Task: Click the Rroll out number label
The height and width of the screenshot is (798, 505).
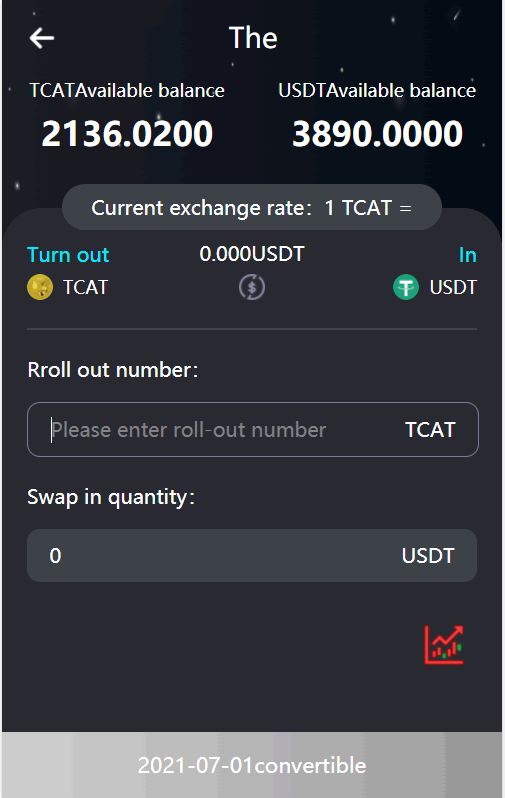Action: click(x=113, y=370)
